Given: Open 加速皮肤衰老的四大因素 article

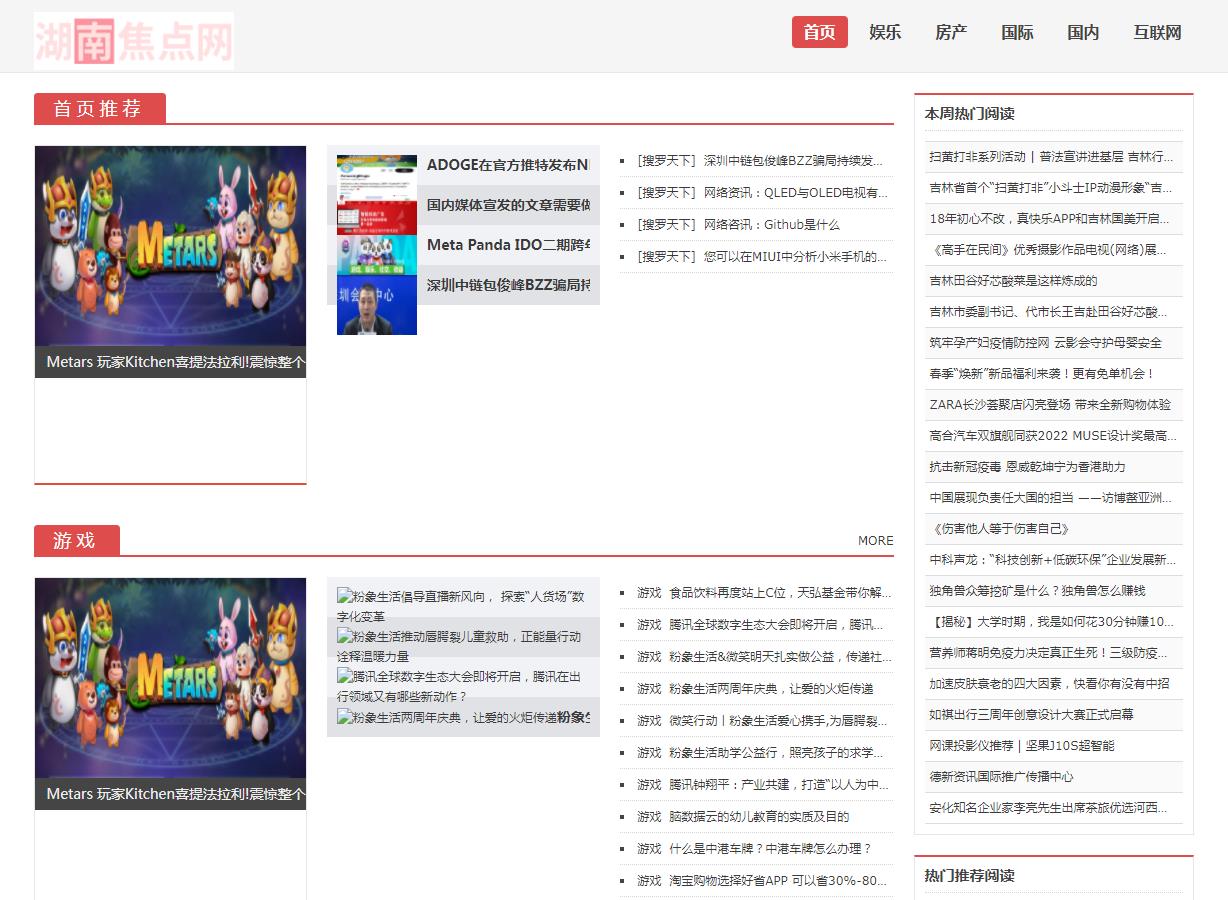Looking at the screenshot, I should (1049, 683).
